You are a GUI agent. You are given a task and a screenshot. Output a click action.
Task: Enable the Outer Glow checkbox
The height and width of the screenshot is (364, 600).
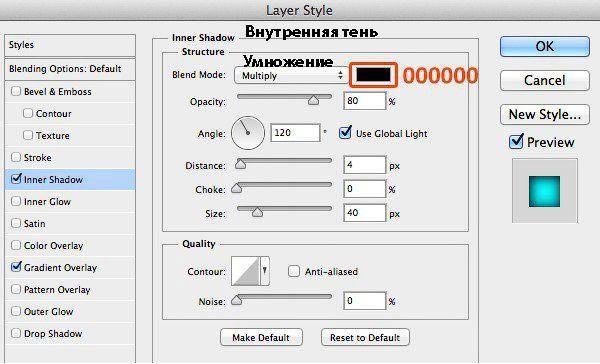click(x=16, y=311)
